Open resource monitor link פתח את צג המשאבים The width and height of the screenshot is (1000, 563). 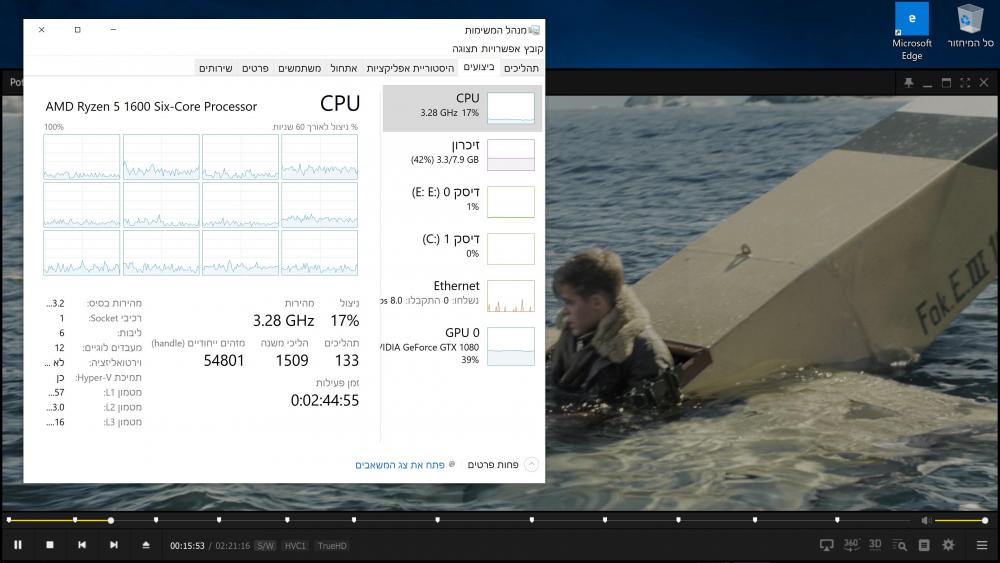pyautogui.click(x=400, y=465)
